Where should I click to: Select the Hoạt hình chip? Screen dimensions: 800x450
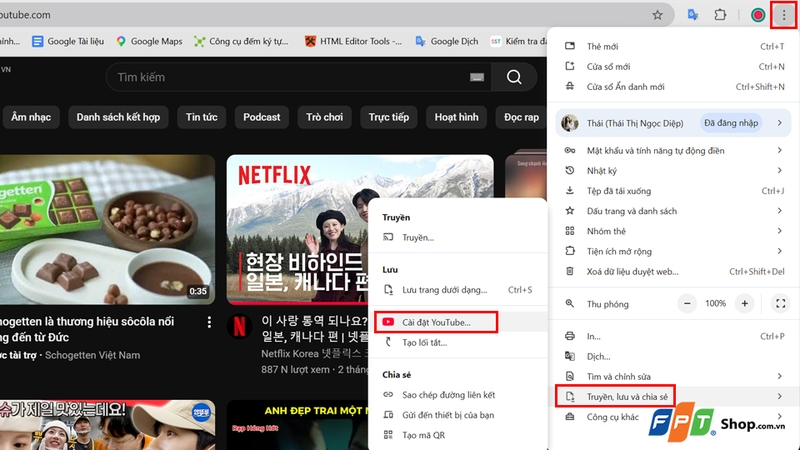tap(457, 117)
